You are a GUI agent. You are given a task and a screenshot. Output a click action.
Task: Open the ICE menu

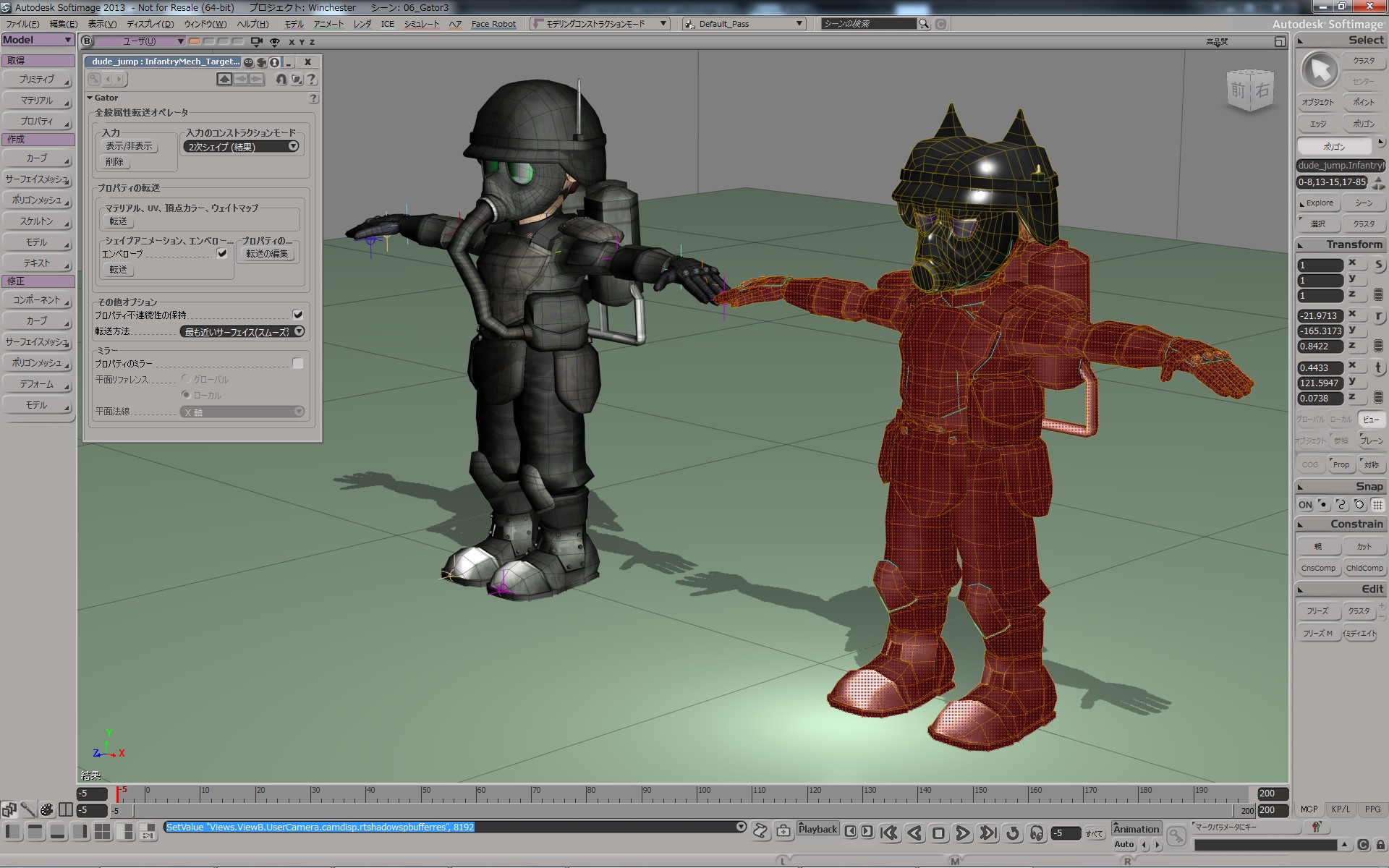tap(387, 24)
